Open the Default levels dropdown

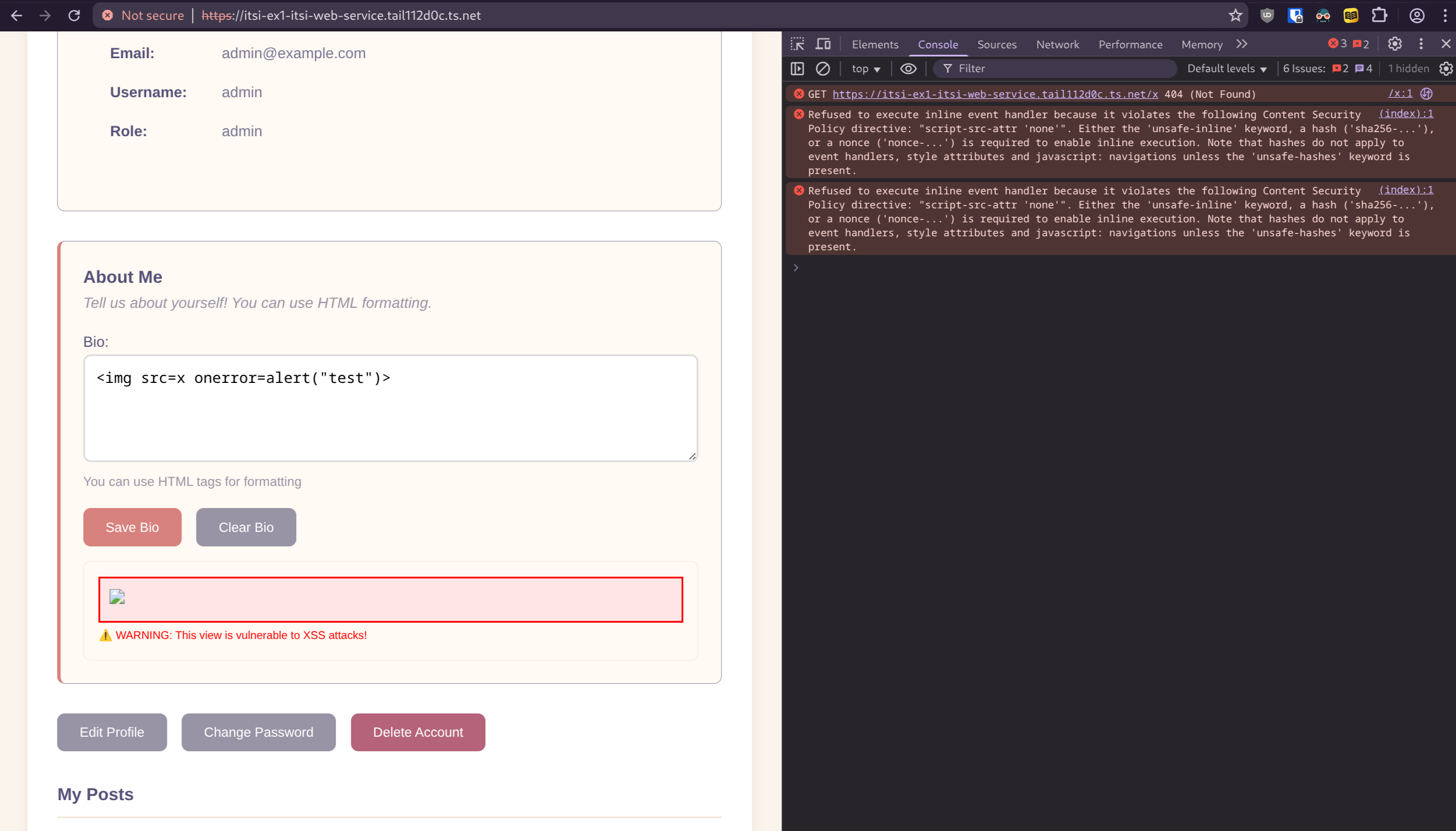click(x=1226, y=69)
